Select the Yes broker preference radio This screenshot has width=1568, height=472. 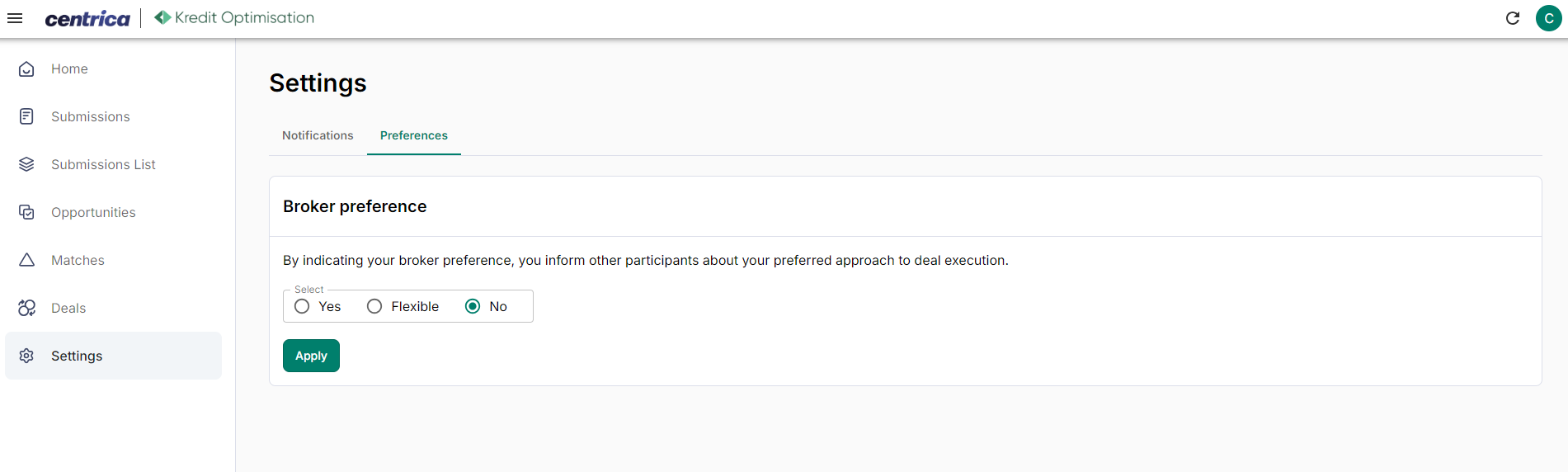click(302, 306)
